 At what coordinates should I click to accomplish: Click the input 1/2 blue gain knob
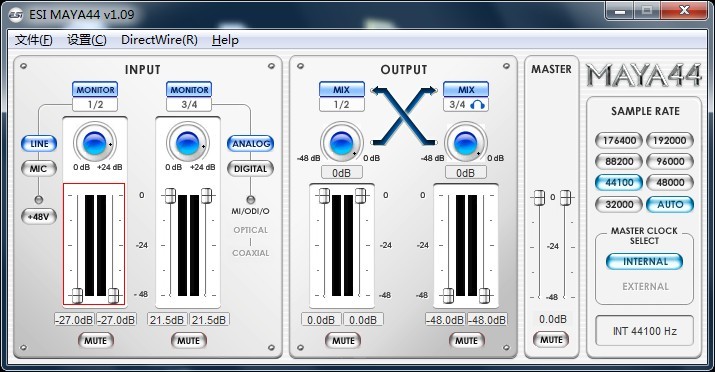(95, 143)
